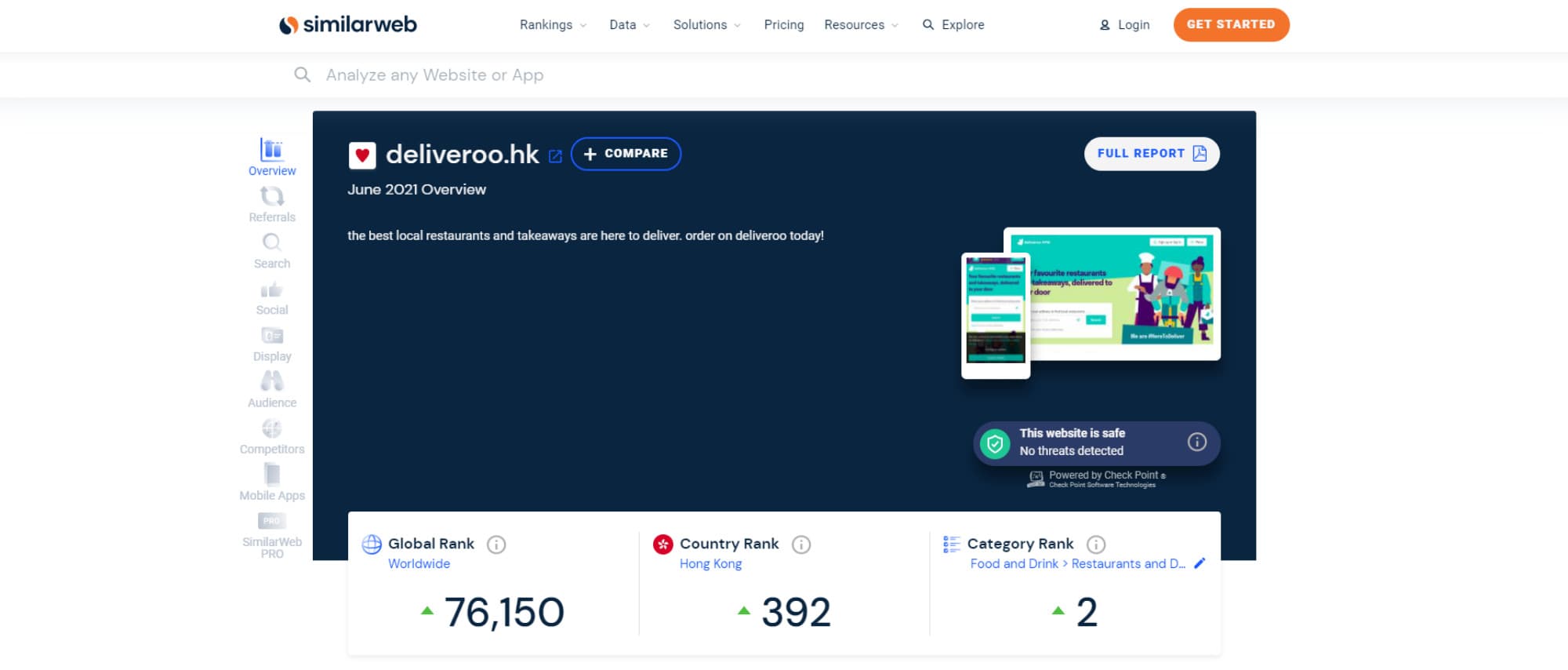Select Display advertising in sidebar
Screen dimensions: 1568x670
272,344
